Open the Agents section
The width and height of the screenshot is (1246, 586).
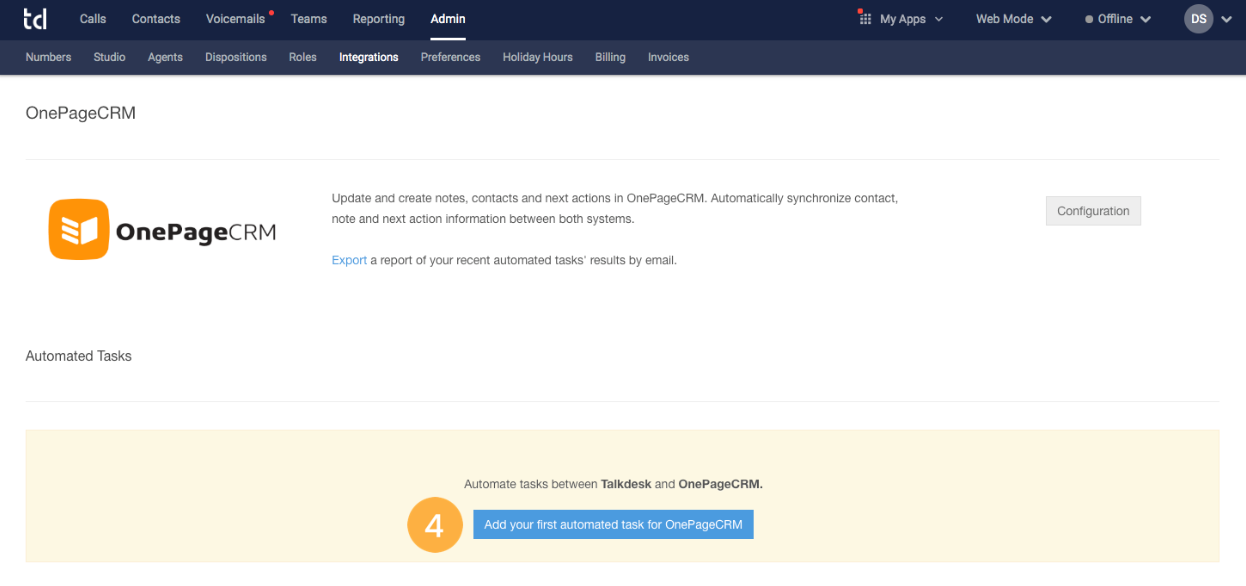[165, 57]
